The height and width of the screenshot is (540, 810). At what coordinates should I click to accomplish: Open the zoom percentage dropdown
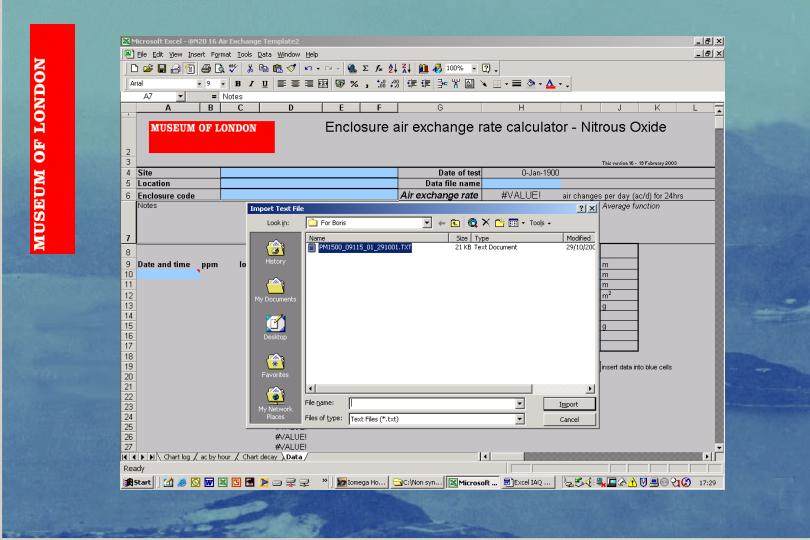click(x=474, y=68)
